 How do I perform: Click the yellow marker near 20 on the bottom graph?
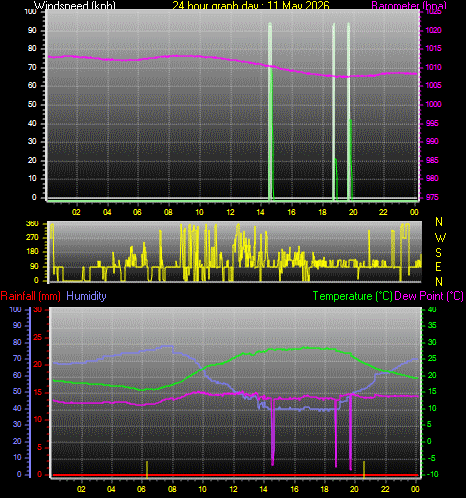(364, 469)
